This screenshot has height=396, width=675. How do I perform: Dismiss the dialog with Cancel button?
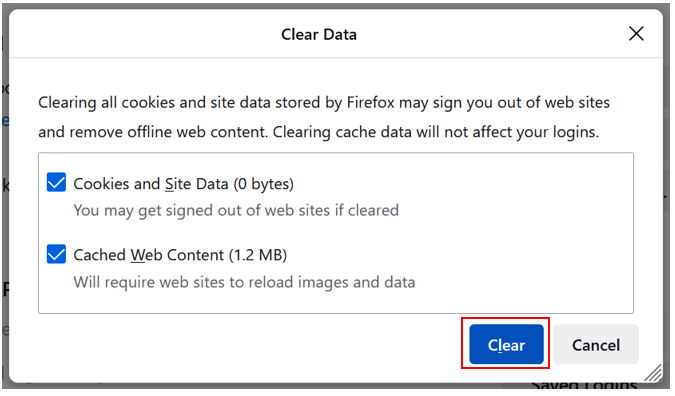(596, 344)
